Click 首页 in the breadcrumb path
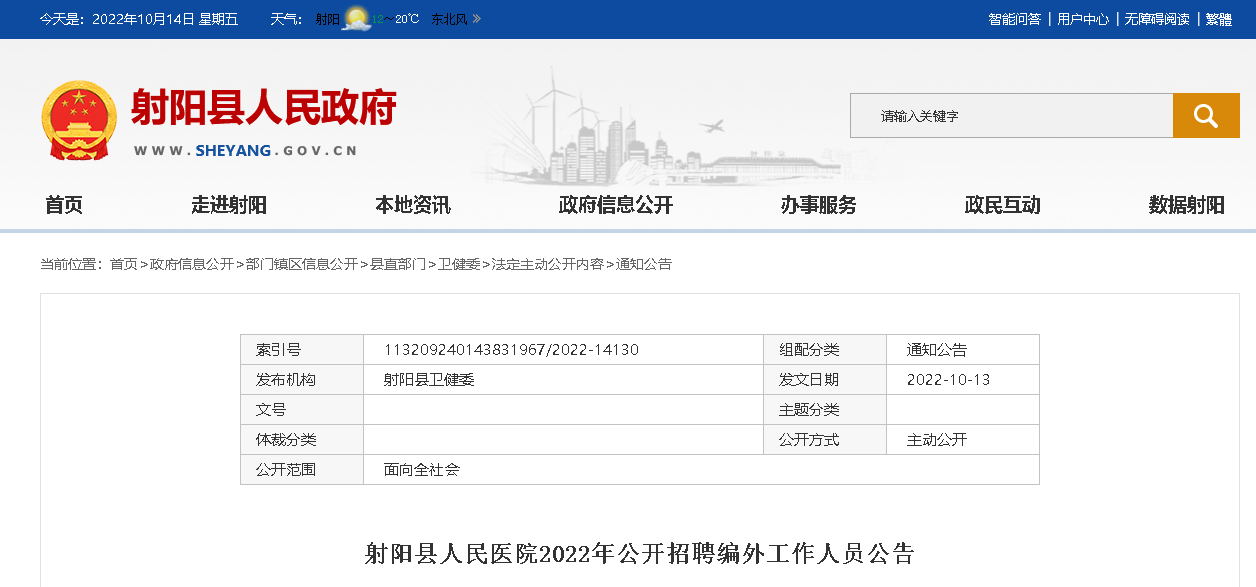 (124, 264)
